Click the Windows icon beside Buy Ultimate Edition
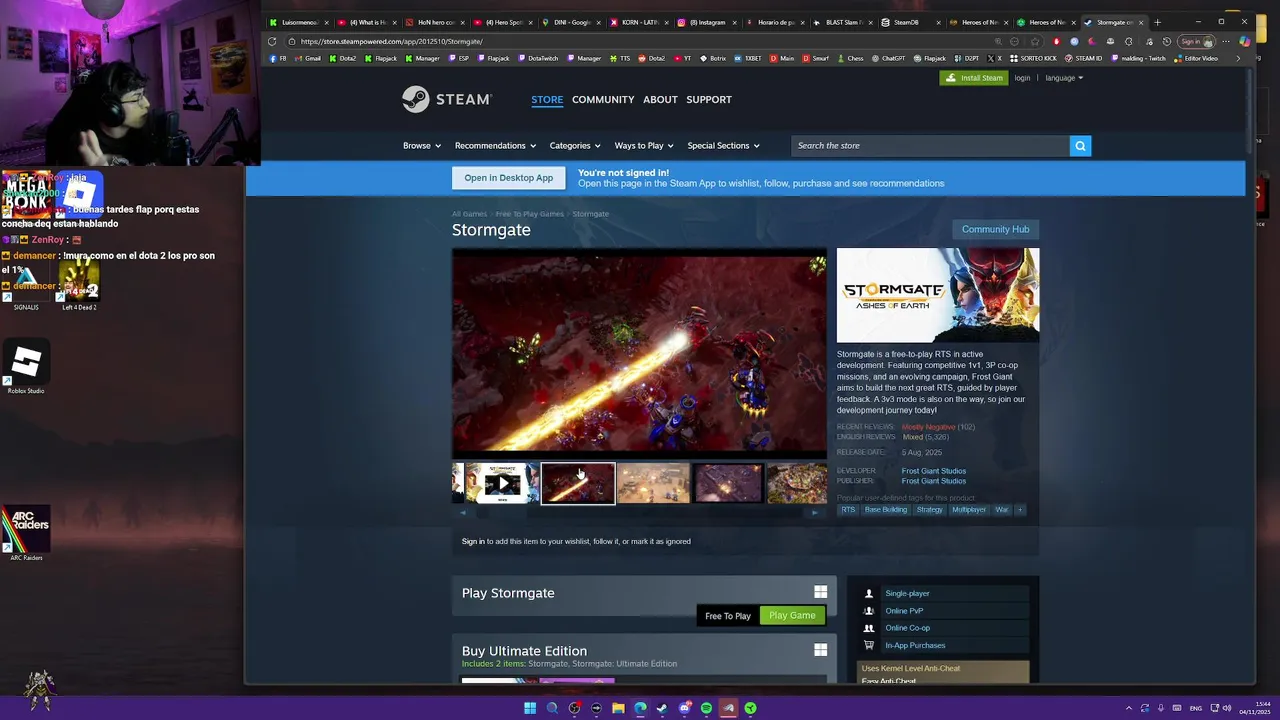The width and height of the screenshot is (1280, 720). 820,650
